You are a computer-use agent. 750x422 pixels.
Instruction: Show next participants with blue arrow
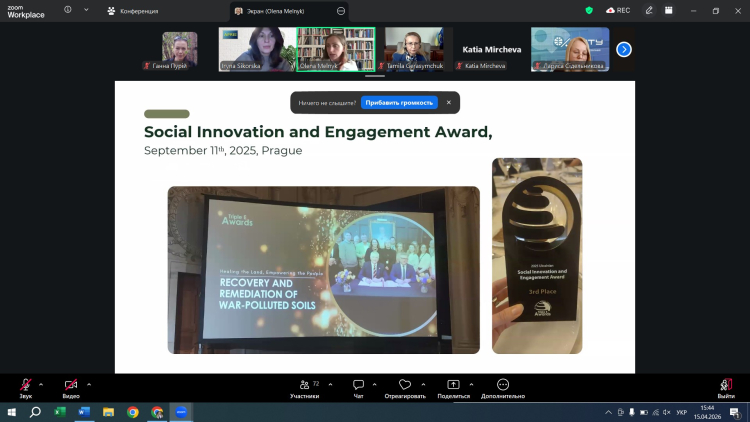[624, 49]
